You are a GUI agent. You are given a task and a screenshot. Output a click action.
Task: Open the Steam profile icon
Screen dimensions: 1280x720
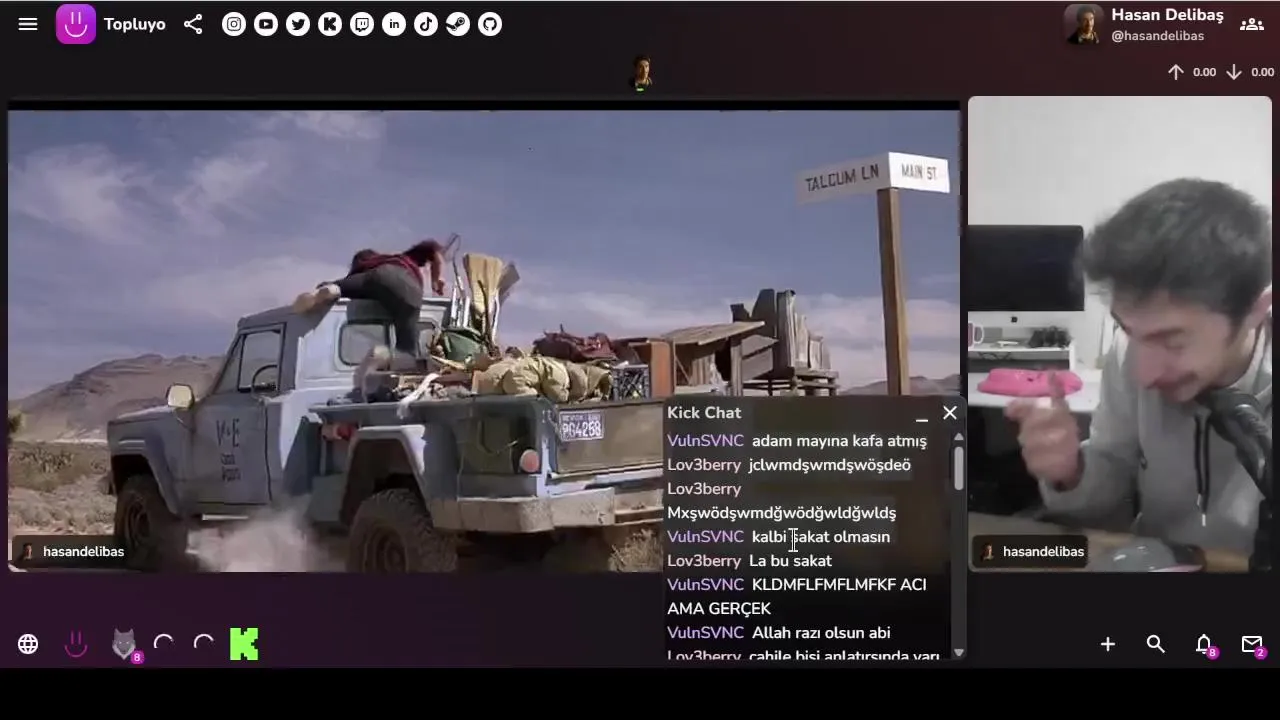[x=458, y=24]
